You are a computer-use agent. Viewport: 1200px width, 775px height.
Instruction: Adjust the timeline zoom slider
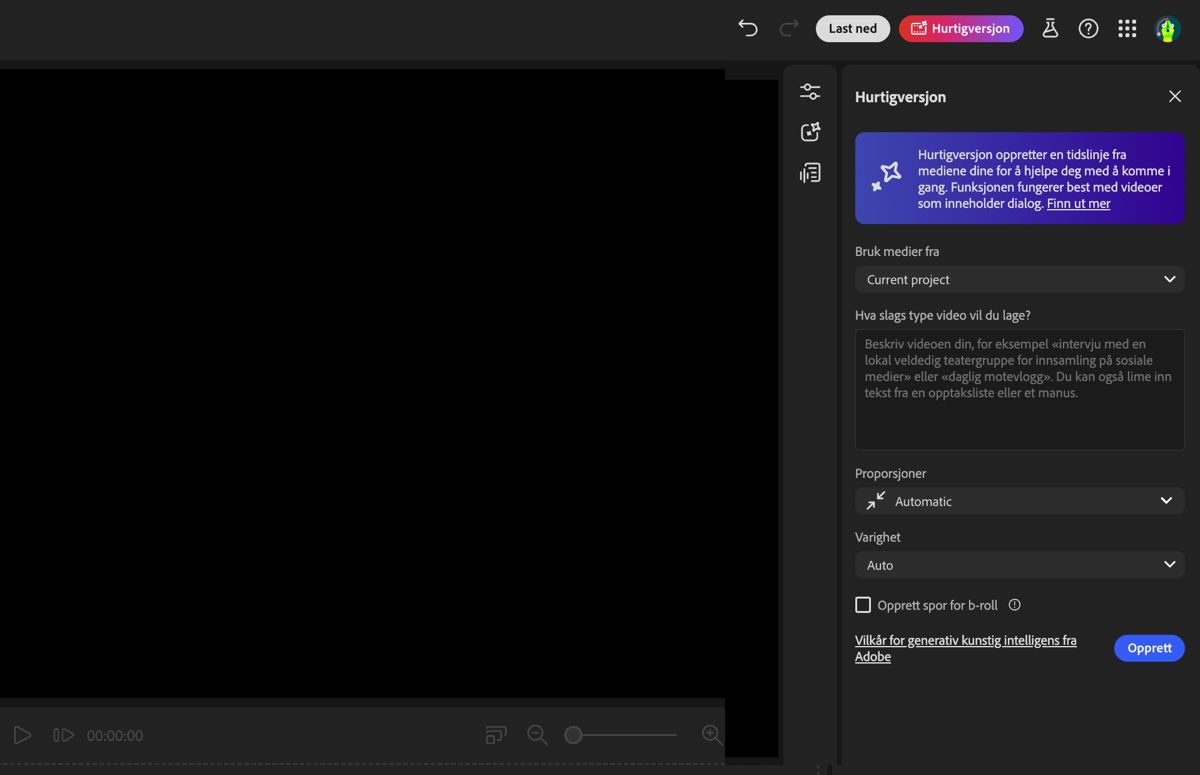tap(573, 734)
